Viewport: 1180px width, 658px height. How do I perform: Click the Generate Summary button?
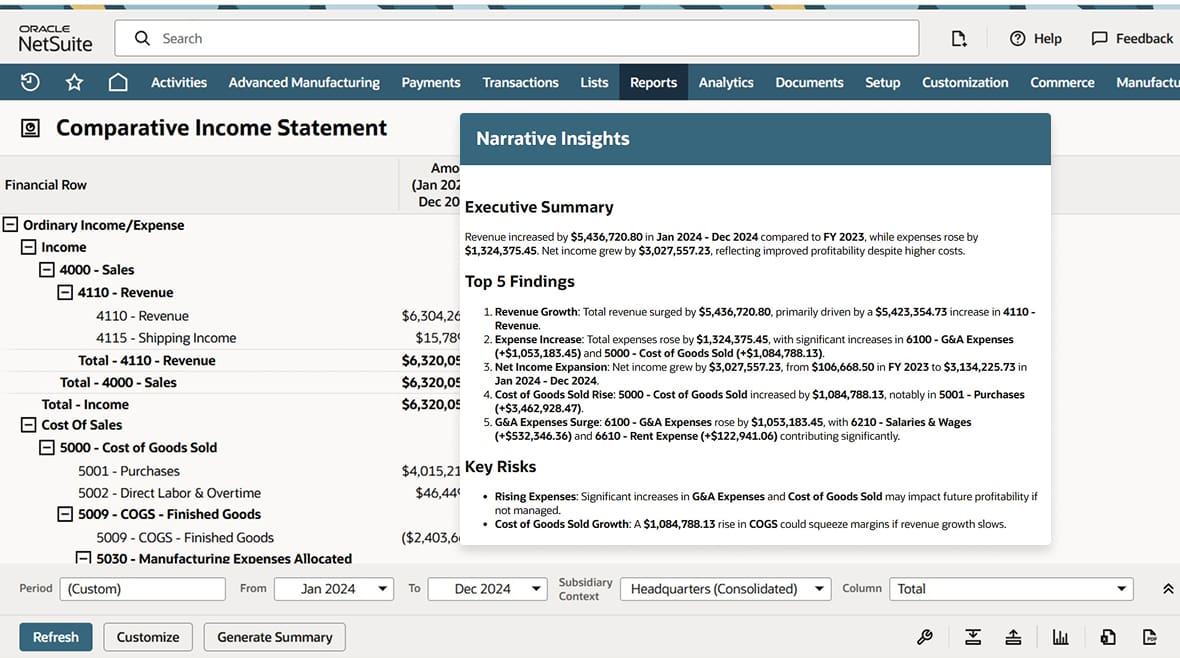click(x=275, y=637)
